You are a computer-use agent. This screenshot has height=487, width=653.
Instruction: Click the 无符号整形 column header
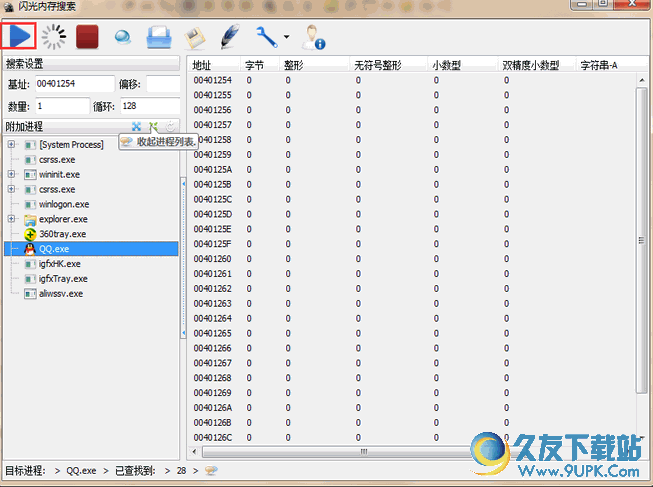[x=388, y=65]
